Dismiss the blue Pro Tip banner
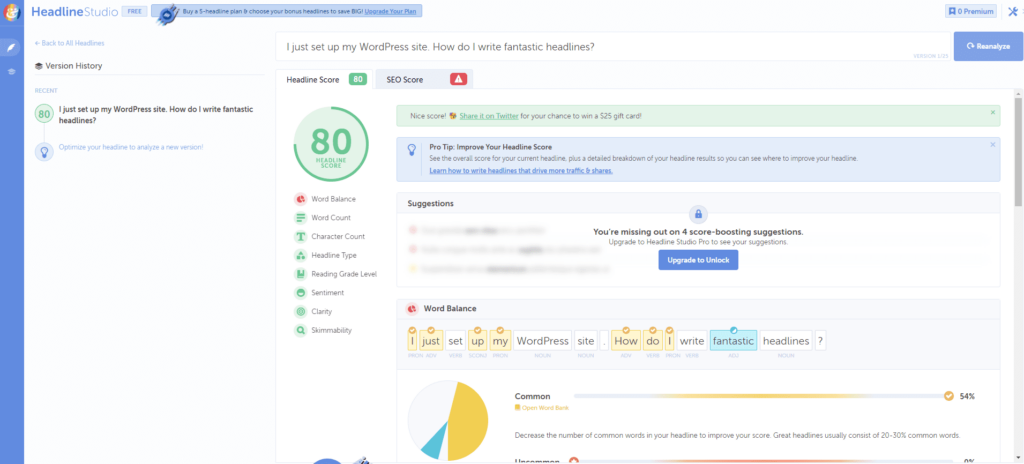Viewport: 1024px width, 464px height. [x=993, y=144]
